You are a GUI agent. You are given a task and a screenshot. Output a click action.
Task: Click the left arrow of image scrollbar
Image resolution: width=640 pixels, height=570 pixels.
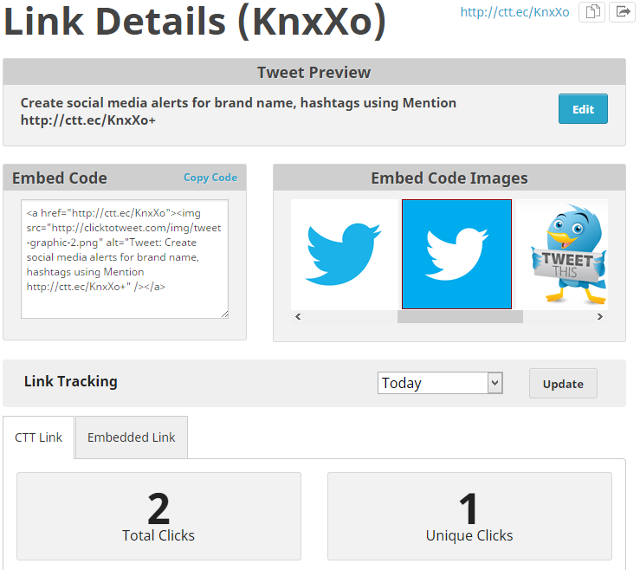tap(298, 317)
